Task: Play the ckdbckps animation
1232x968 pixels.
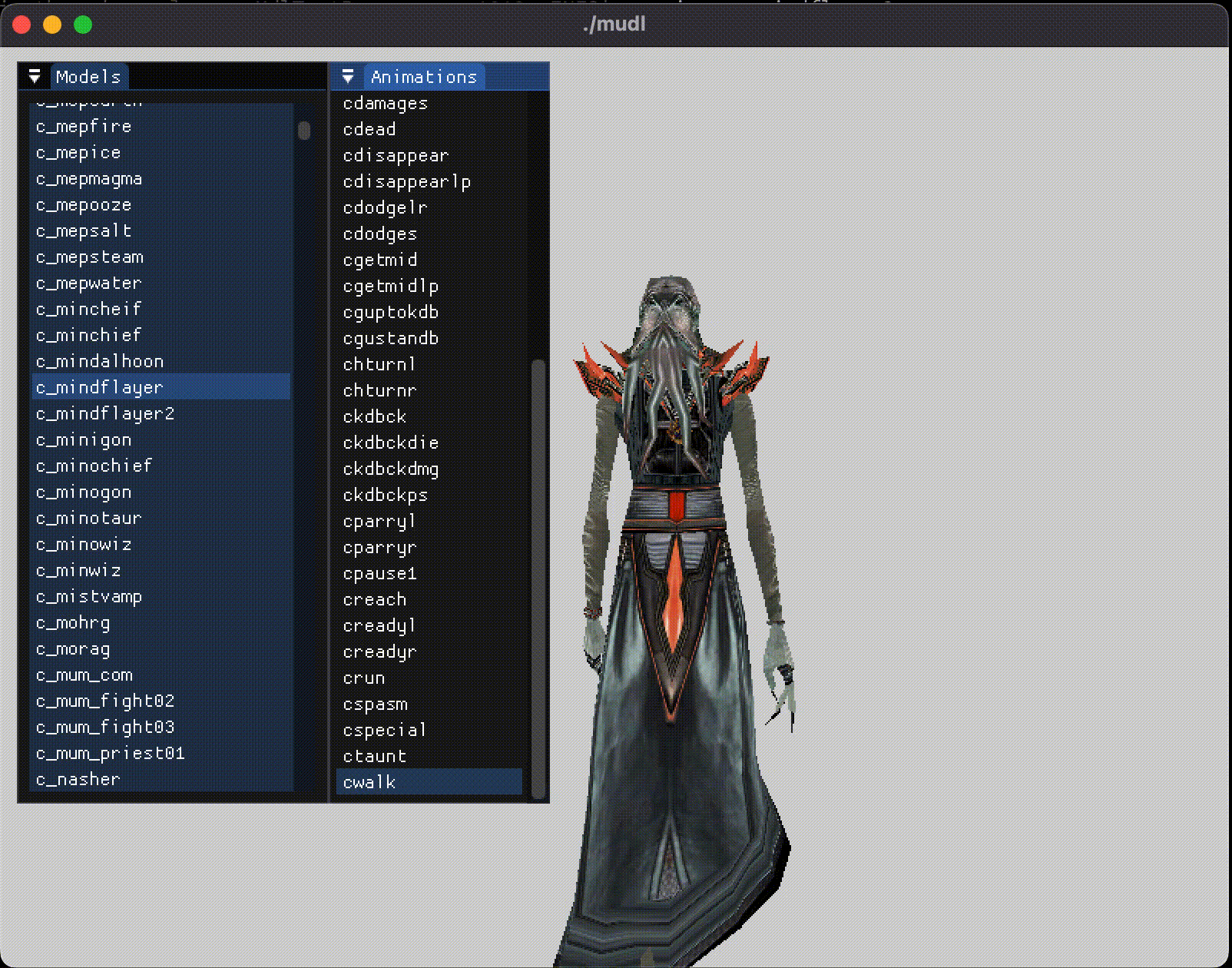Action: (x=429, y=495)
